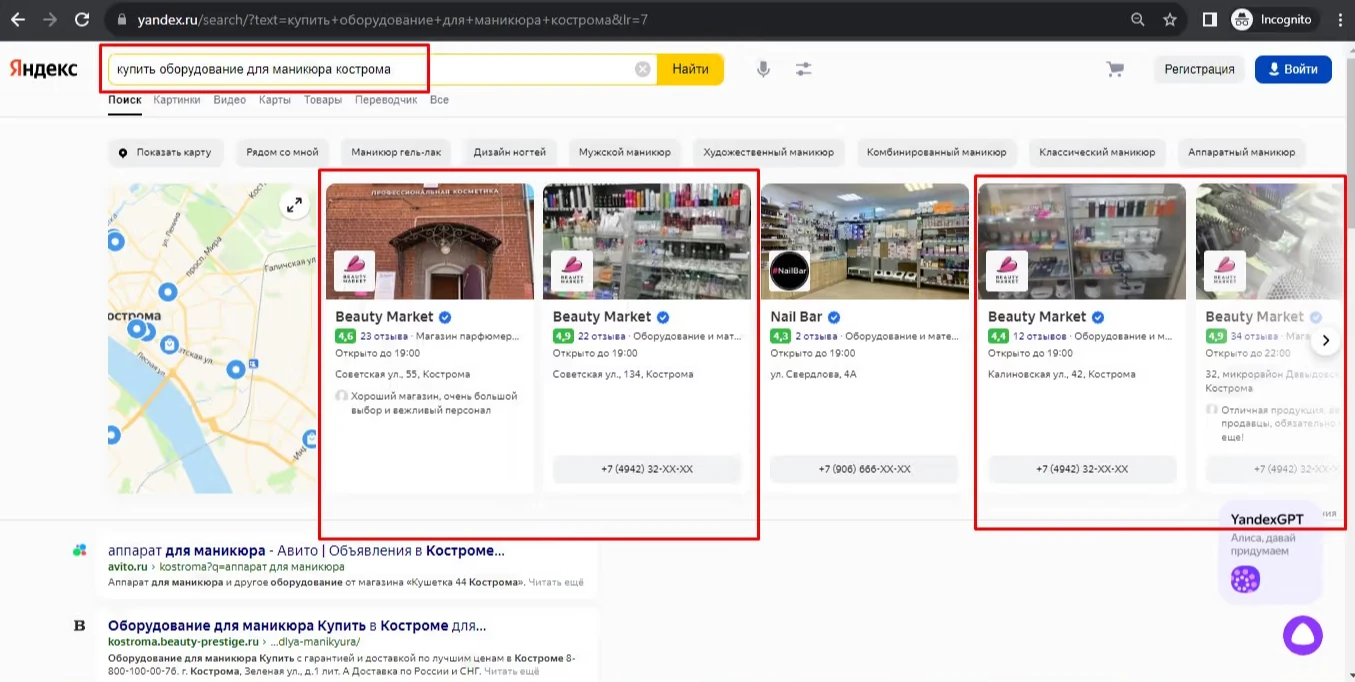
Task: Open the Все services tab
Action: coord(439,100)
